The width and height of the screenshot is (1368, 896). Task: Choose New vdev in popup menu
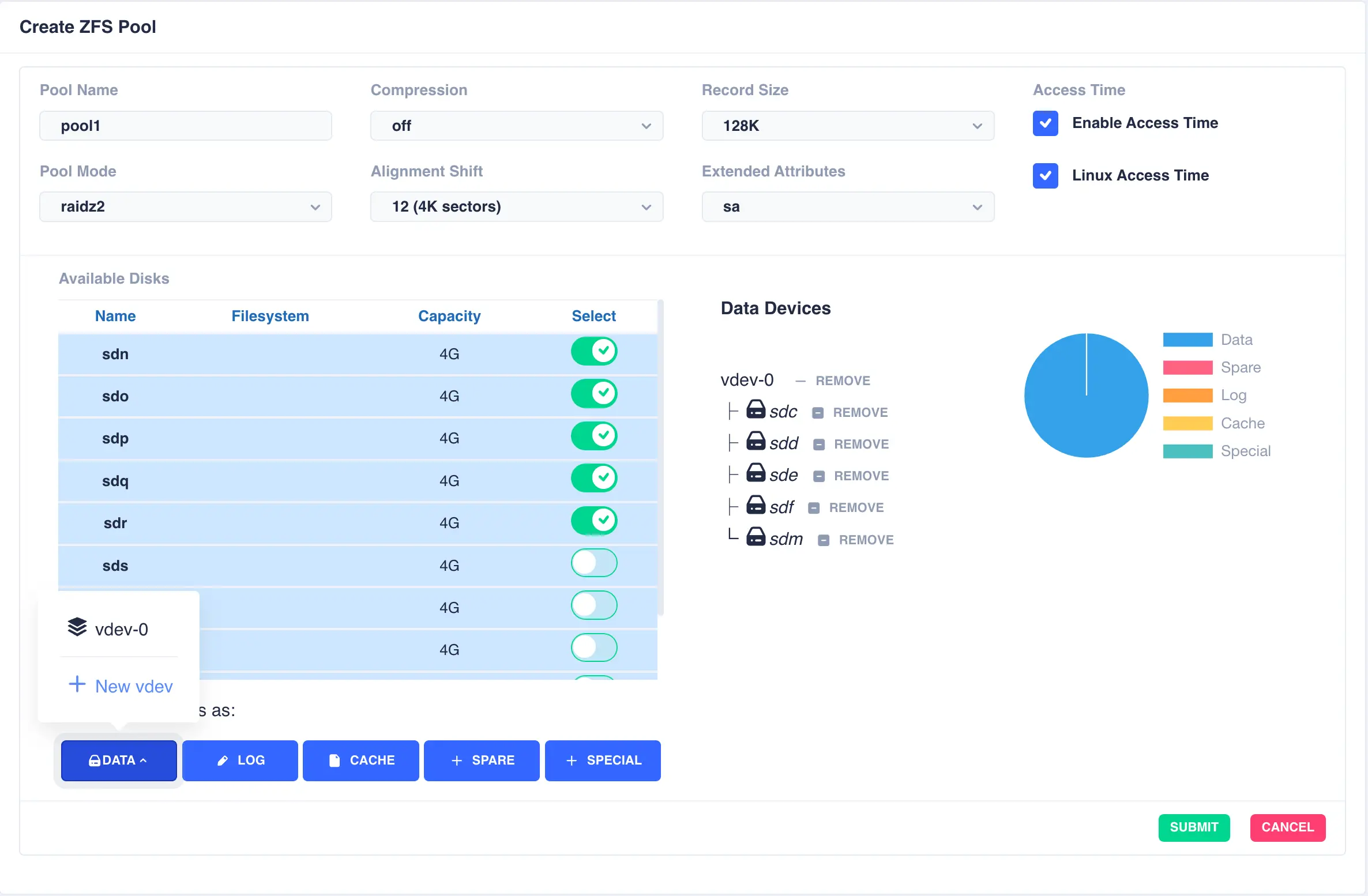[x=133, y=686]
